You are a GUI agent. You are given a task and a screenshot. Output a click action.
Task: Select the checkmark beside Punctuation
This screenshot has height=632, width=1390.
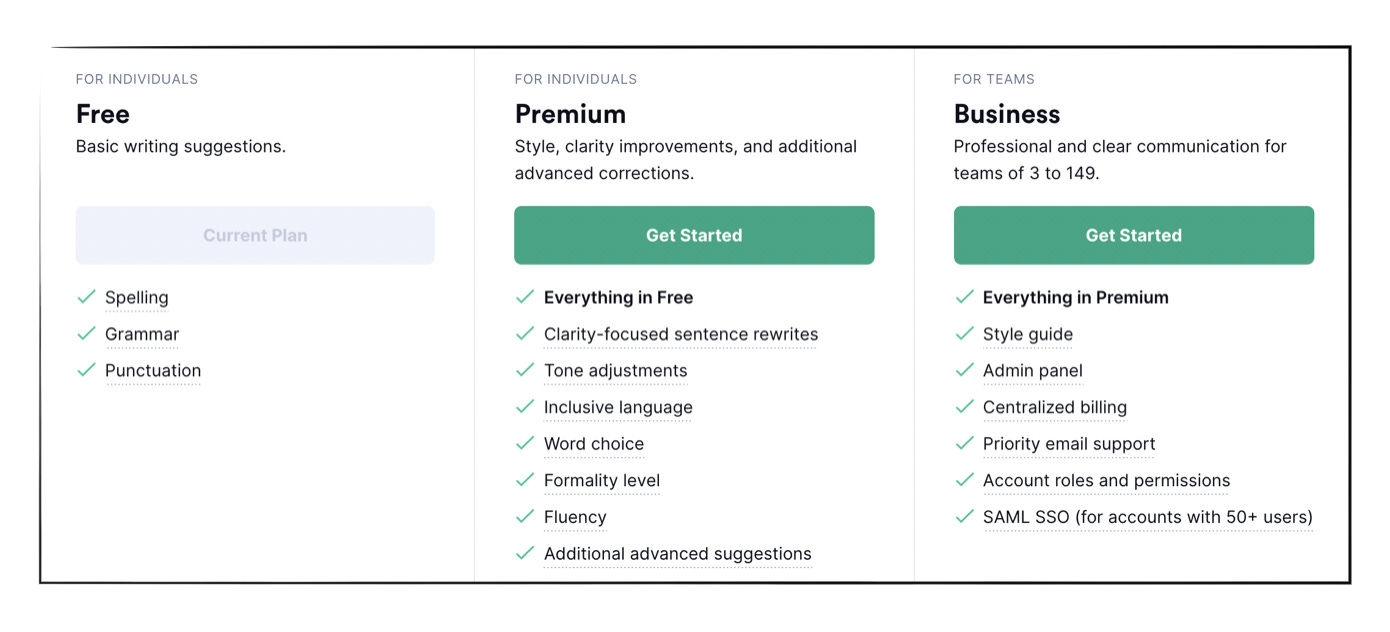tap(86, 370)
